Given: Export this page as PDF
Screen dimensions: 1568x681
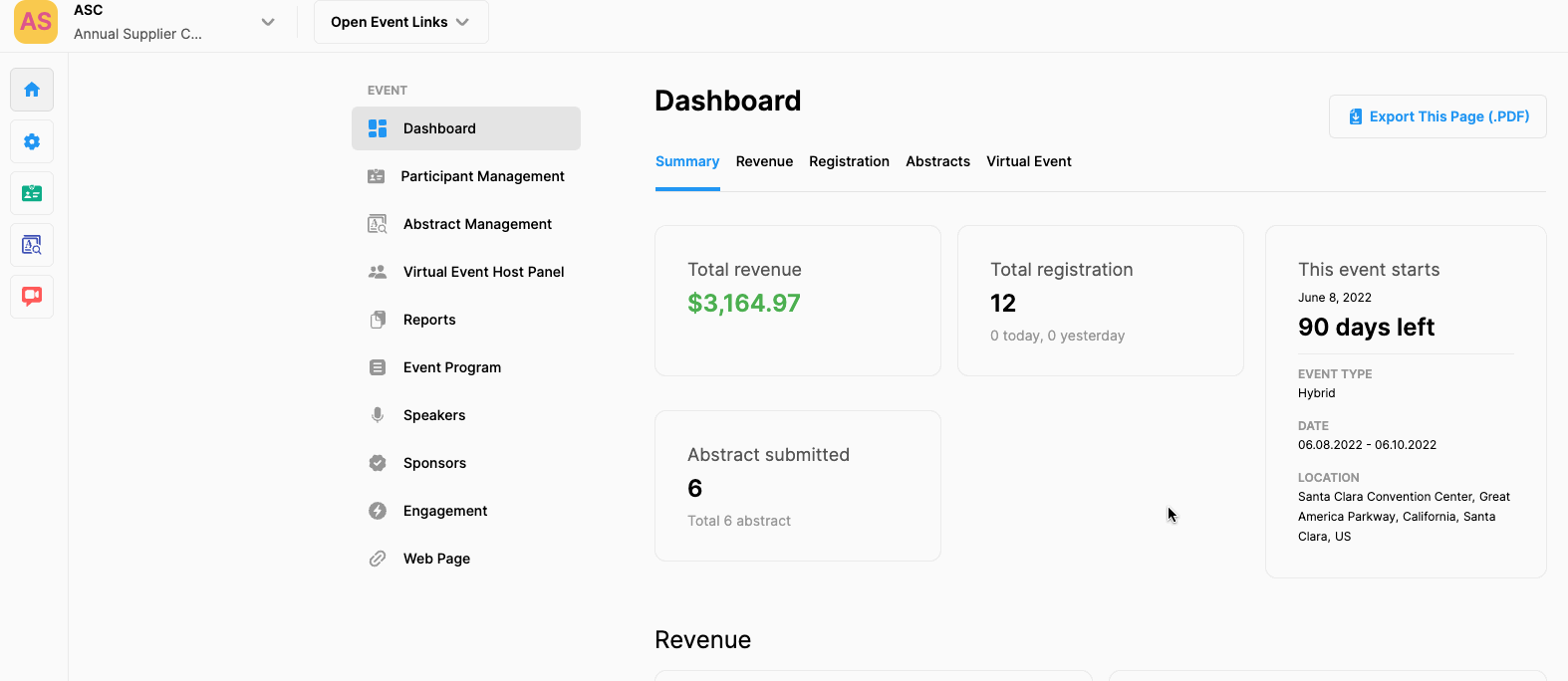Looking at the screenshot, I should coord(1437,116).
